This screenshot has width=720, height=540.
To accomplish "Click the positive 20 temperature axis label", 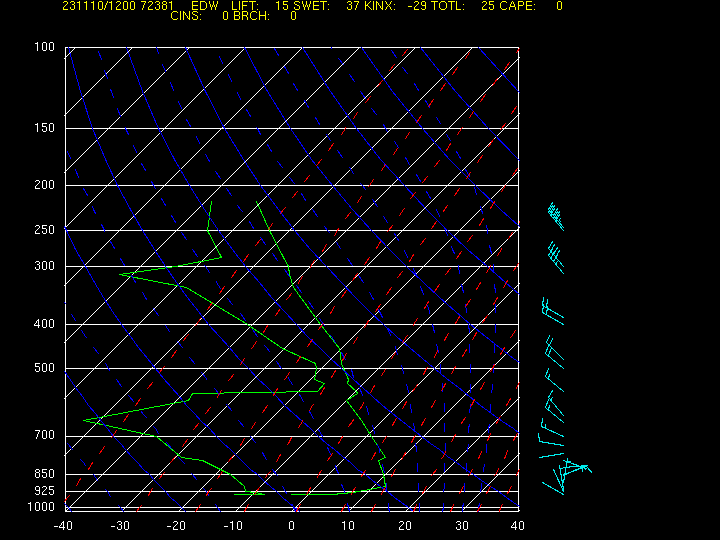I will (405, 526).
